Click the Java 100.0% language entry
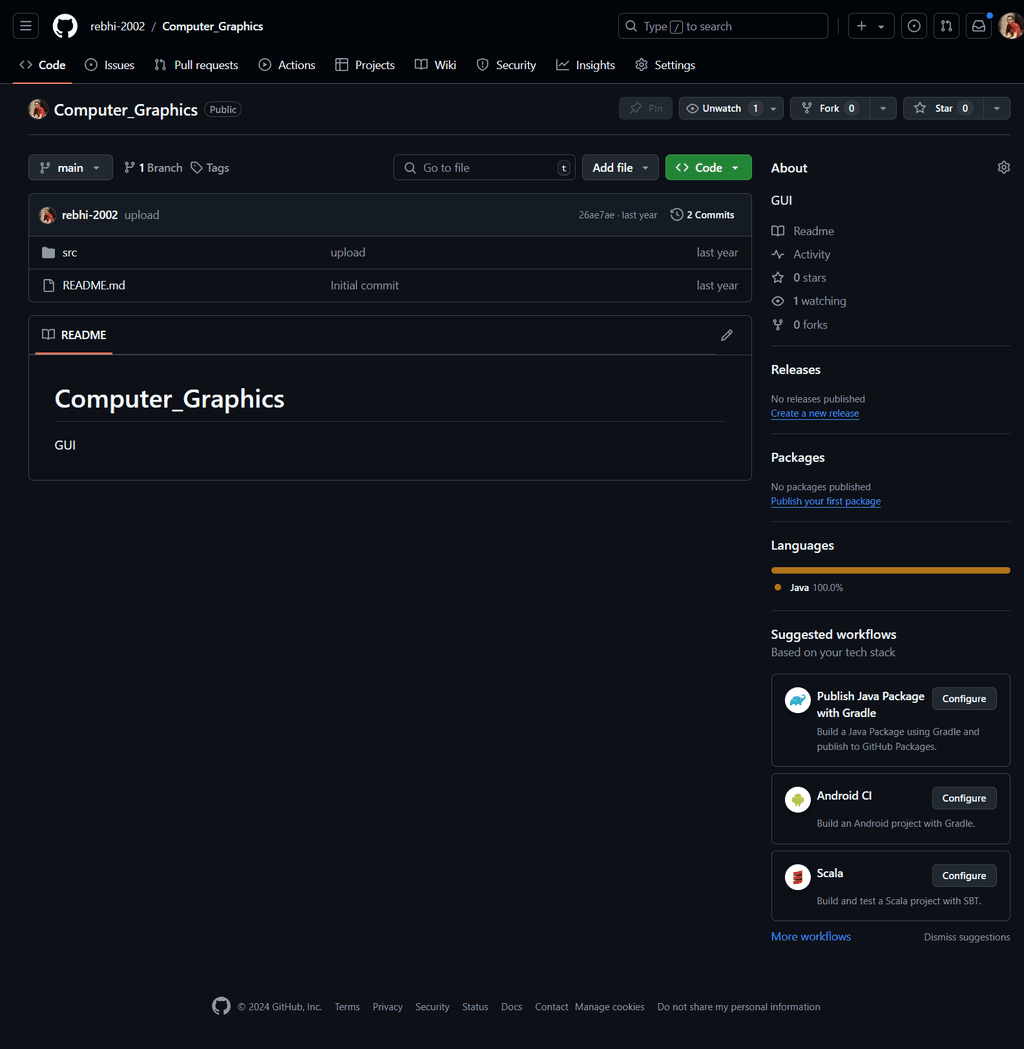 click(x=809, y=587)
